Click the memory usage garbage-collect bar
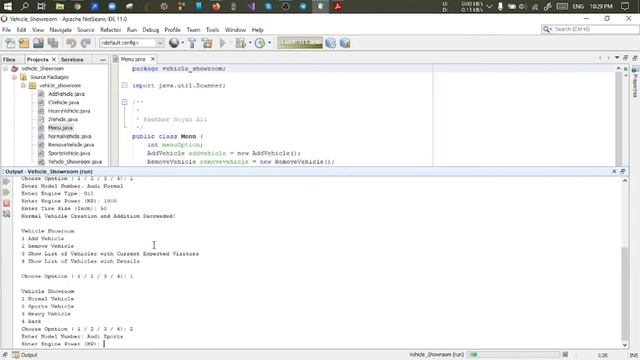The height and width of the screenshot is (360, 640). [300, 43]
